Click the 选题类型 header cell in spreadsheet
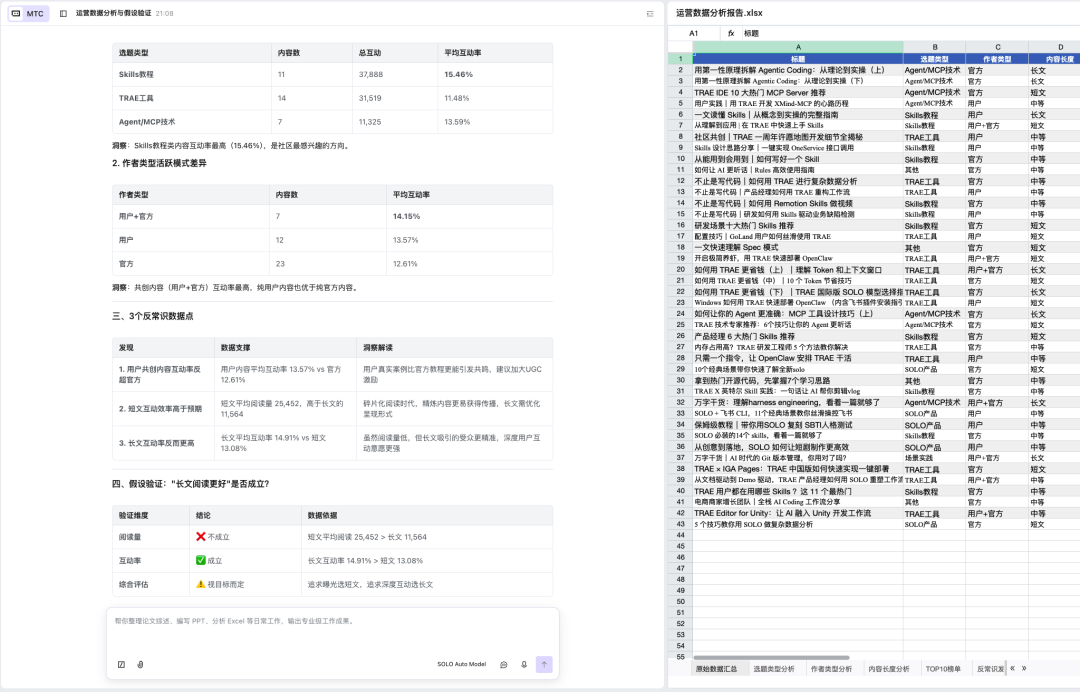This screenshot has height=692, width=1080. (x=935, y=59)
